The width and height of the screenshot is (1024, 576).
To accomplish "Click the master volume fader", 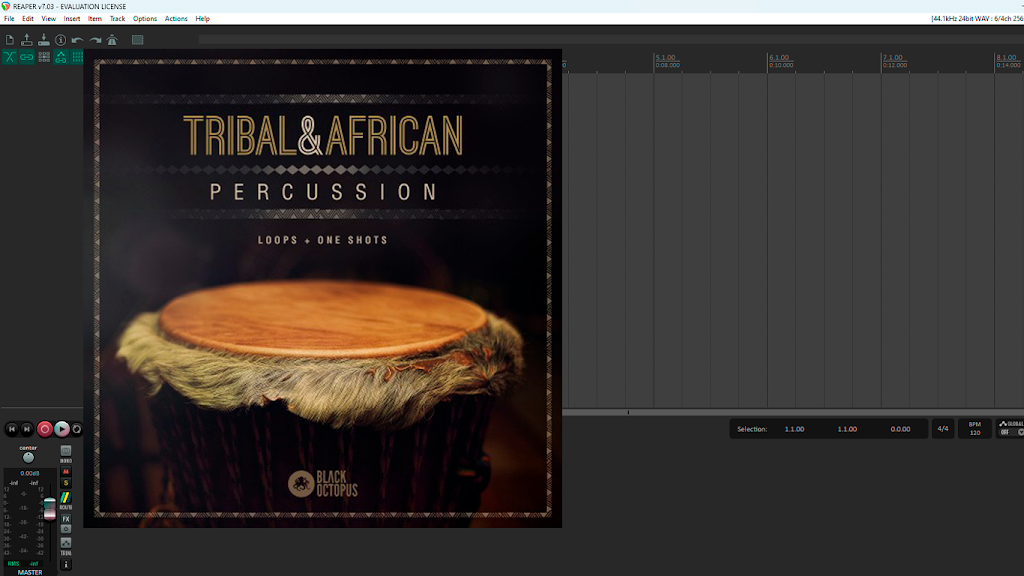I will [50, 509].
